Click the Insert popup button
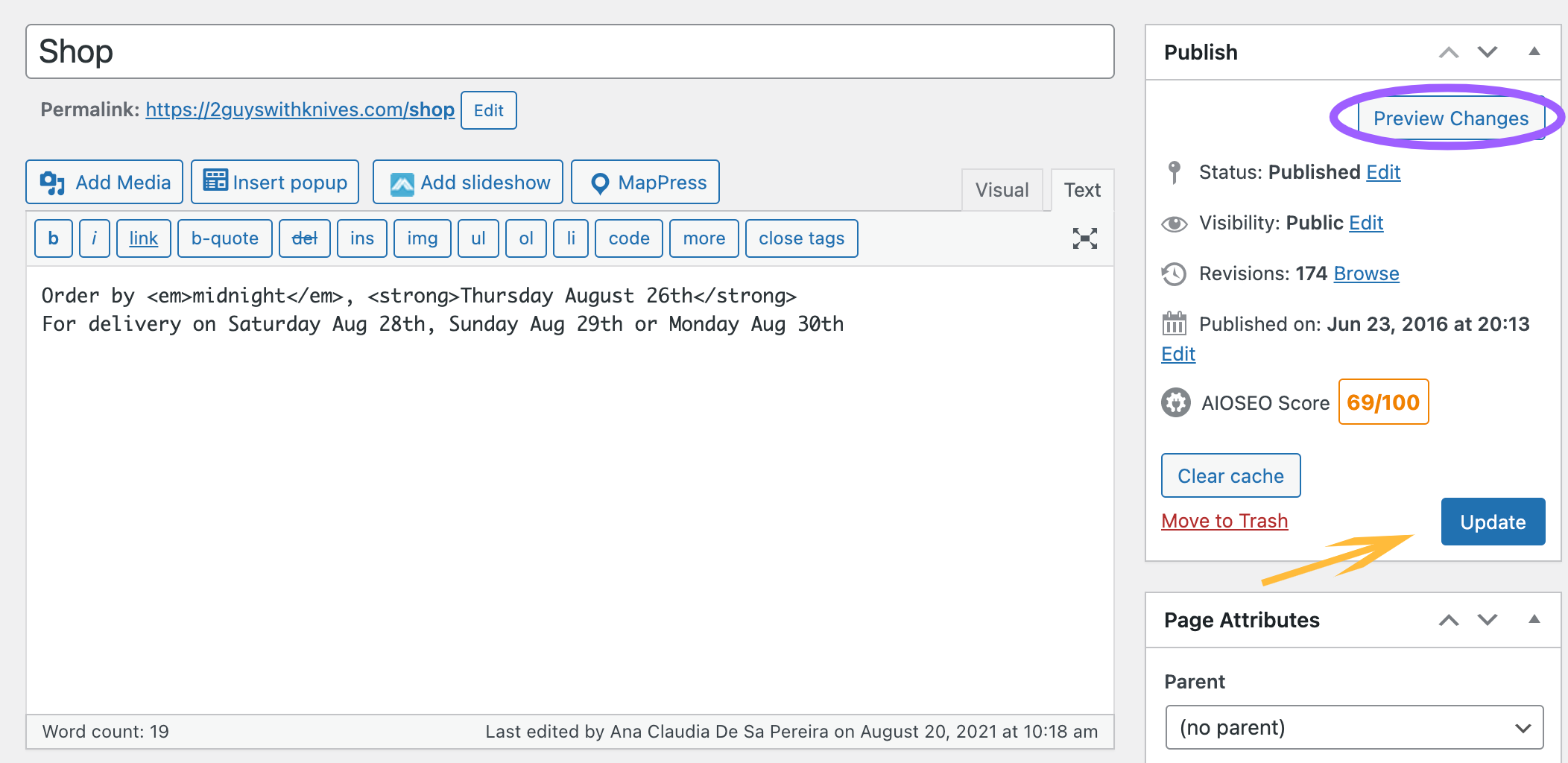Image resolution: width=1568 pixels, height=763 pixels. tap(275, 183)
